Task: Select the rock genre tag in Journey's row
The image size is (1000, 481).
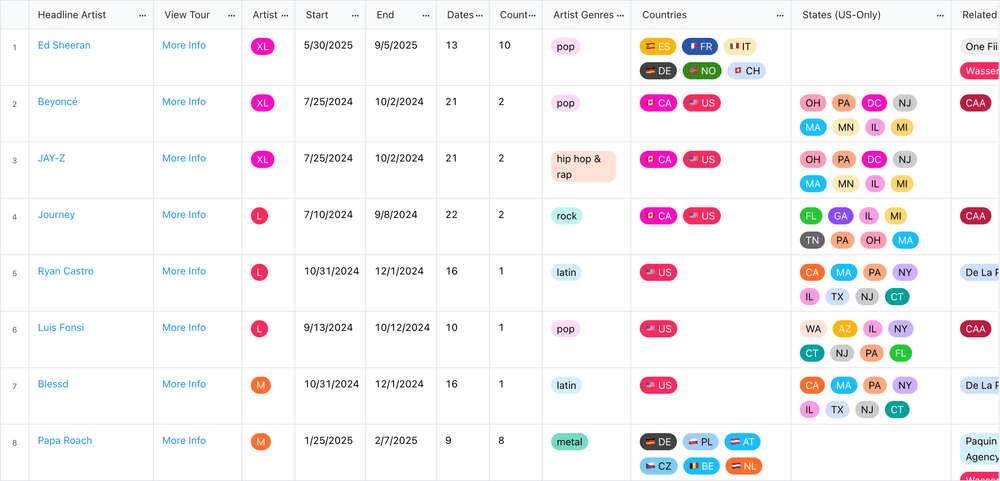Action: coord(566,216)
